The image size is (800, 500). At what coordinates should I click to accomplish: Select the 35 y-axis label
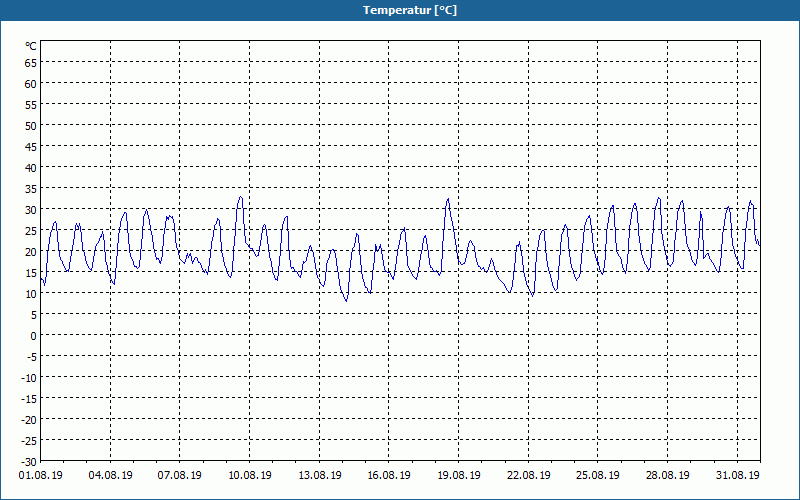coord(31,189)
